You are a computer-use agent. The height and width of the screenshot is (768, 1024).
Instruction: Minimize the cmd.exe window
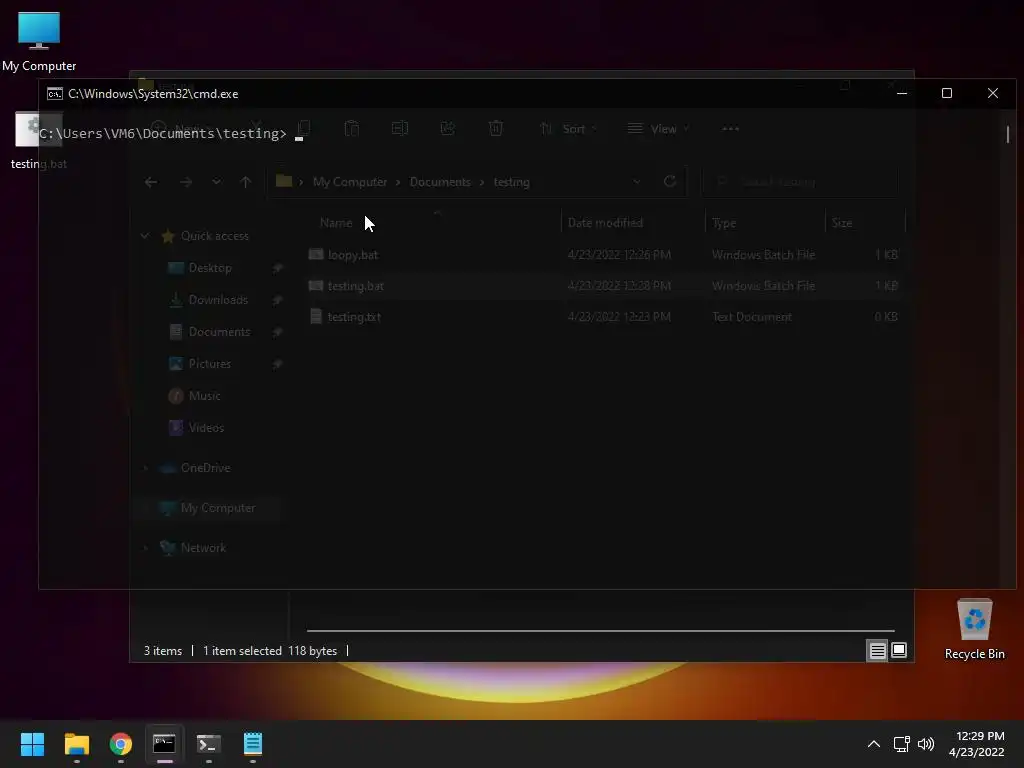902,93
